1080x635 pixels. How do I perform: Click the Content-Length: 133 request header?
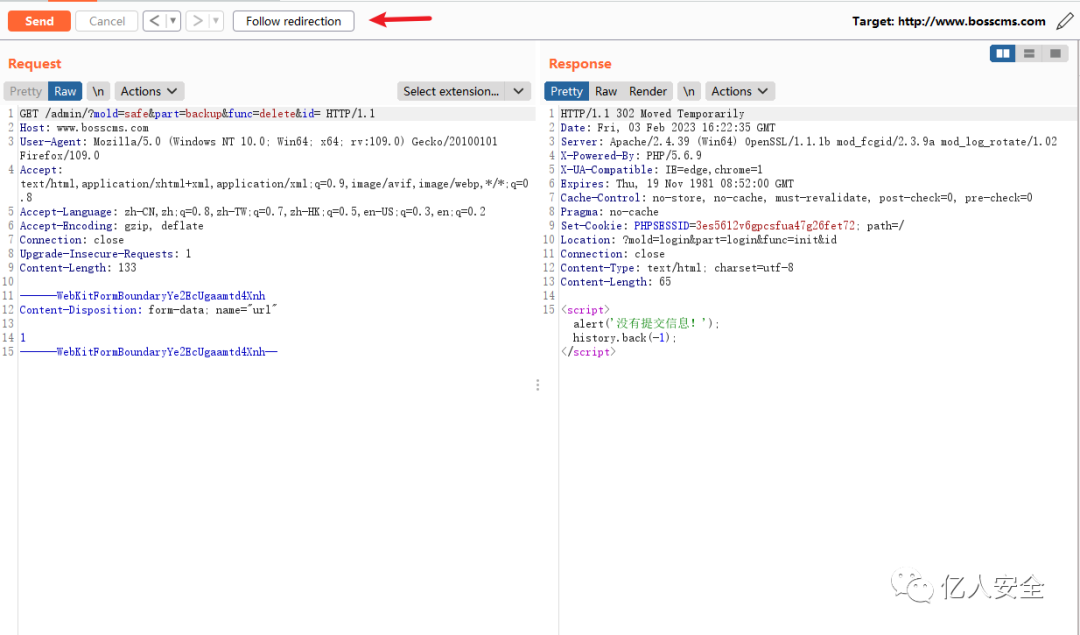pos(78,268)
